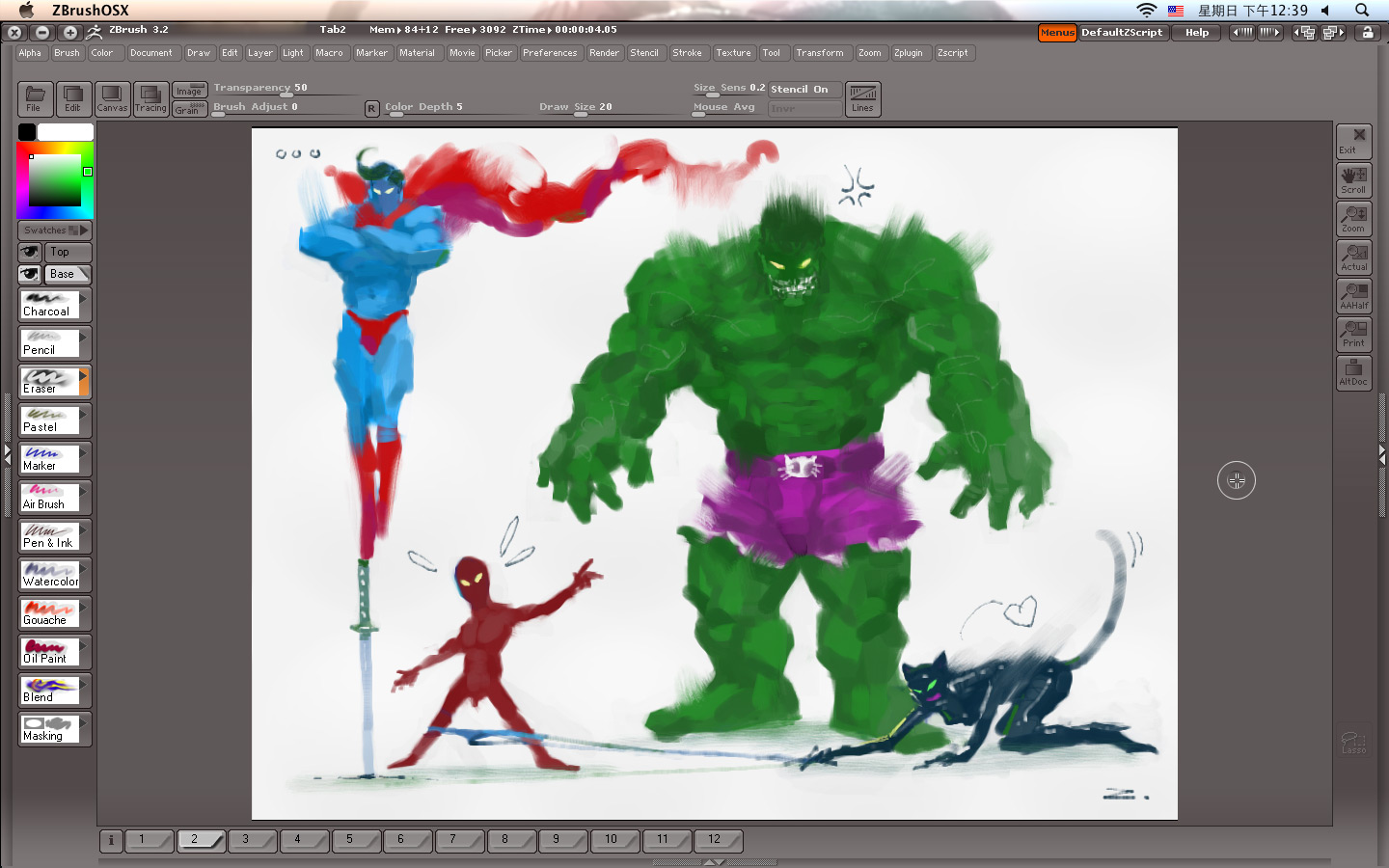1389x868 pixels.
Task: Toggle the Image button
Action: 189,91
